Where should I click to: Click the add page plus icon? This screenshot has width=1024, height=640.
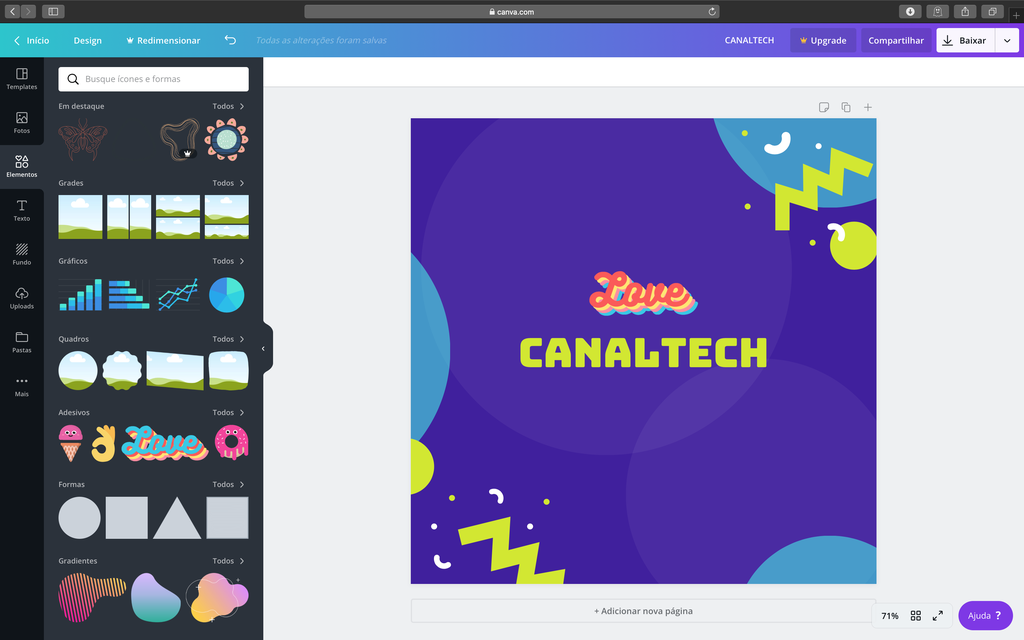tap(868, 107)
